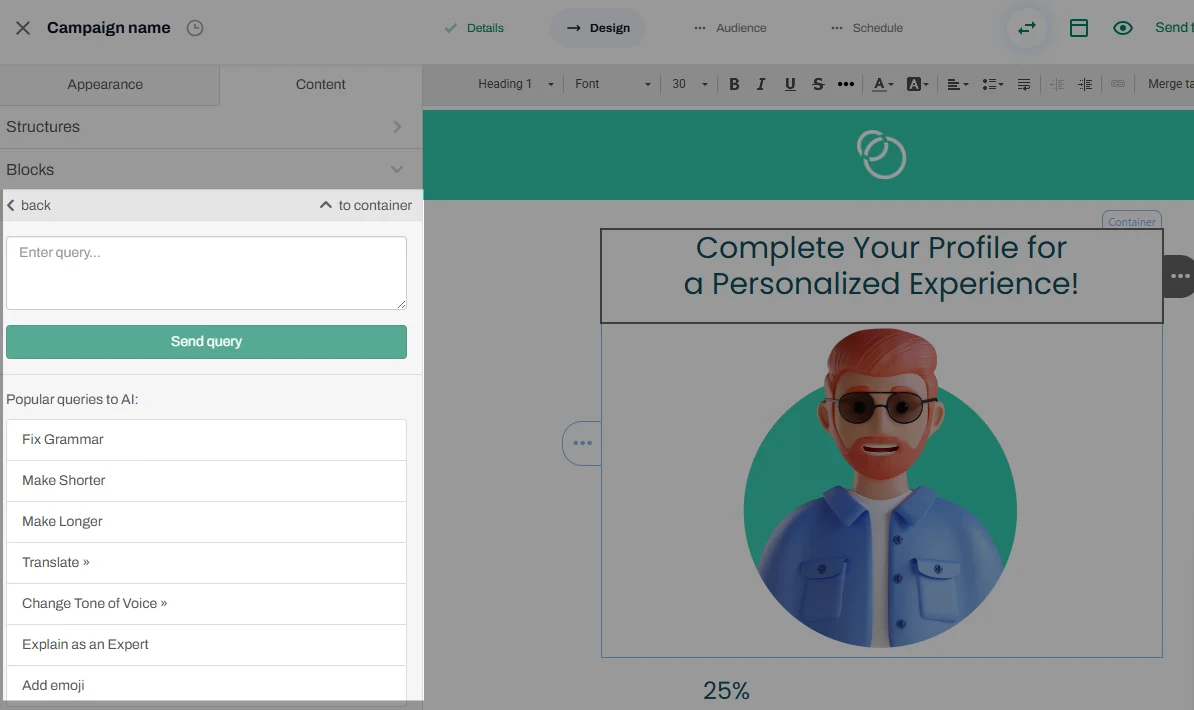Click decrease indent icon
Screen dimensions: 1194x710
[1057, 85]
